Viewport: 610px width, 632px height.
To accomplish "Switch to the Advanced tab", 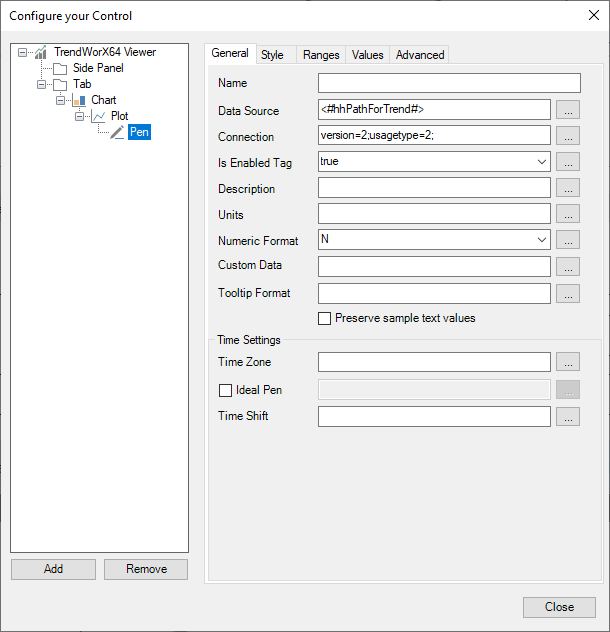I will point(420,55).
